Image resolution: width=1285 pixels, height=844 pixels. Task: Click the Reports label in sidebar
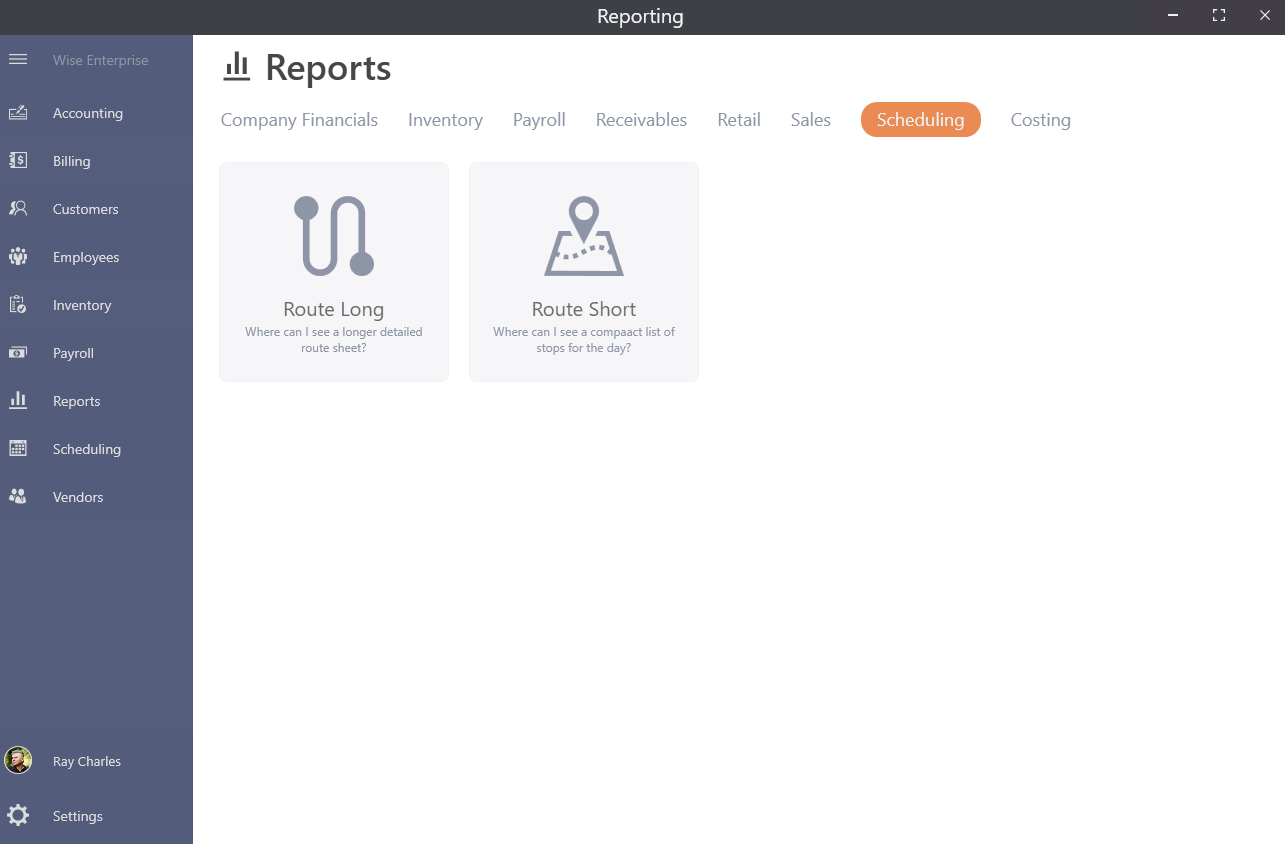pyautogui.click(x=77, y=401)
